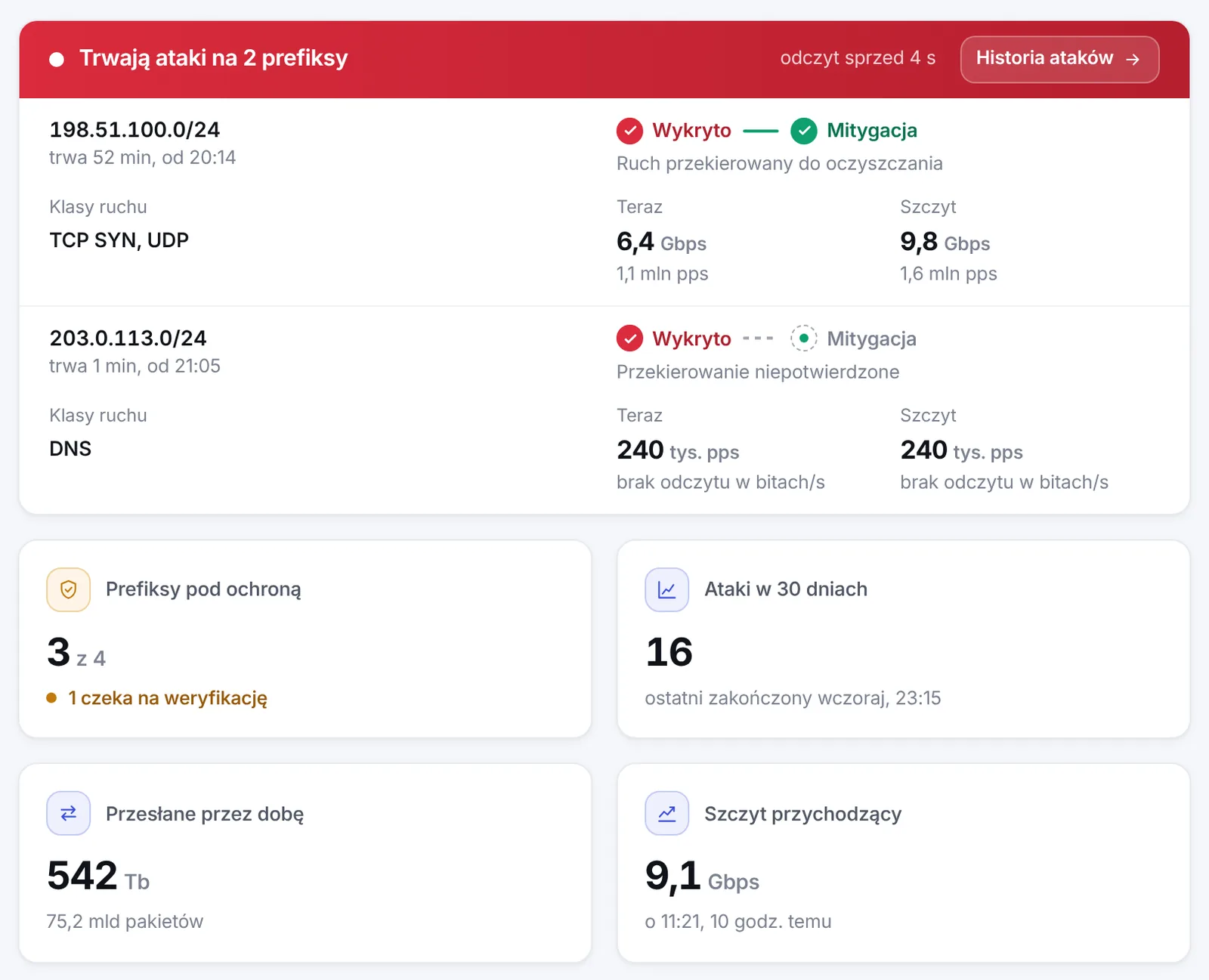Click 'Ataki w 30 dniach' card title
Viewport: 1209px width, 980px height.
pos(786,589)
